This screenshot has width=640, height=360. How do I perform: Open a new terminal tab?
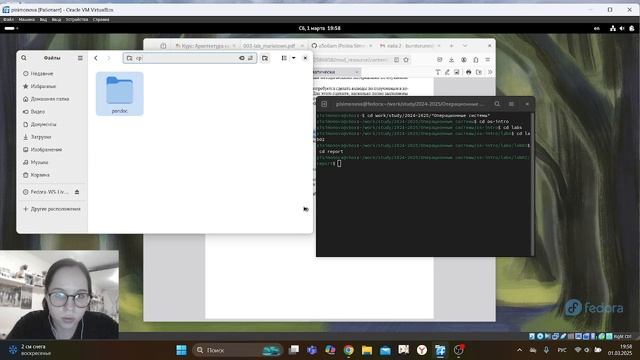click(x=324, y=104)
